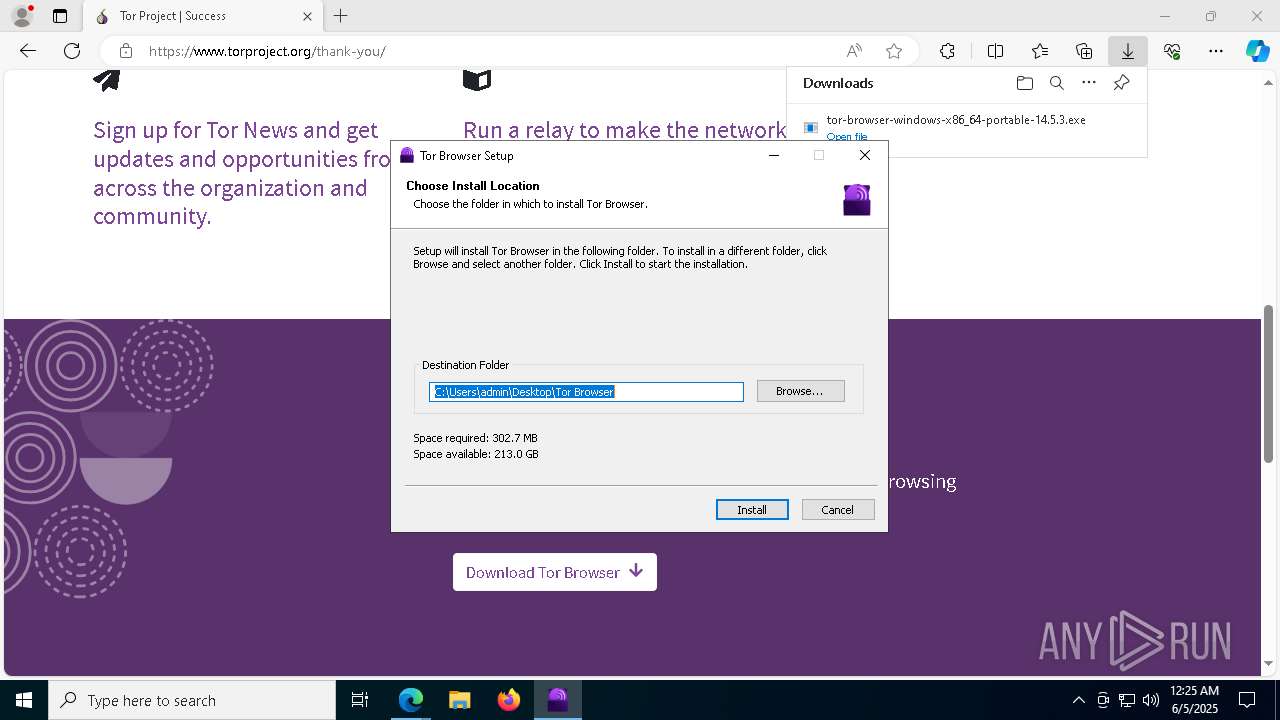Image resolution: width=1280 pixels, height=720 pixels.
Task: Cancel the Tor Browser Setup
Action: 838,510
